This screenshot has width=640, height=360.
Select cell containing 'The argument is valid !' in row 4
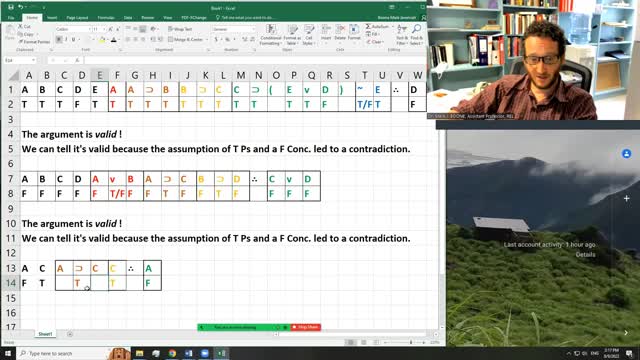pos(71,134)
